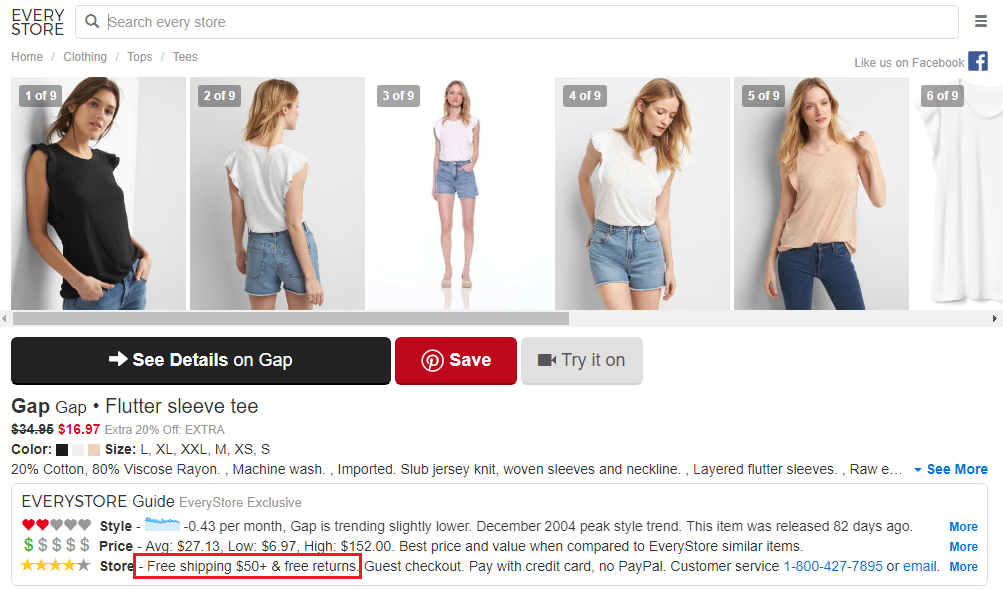
Task: Click the scrollbar right arrow
Action: click(995, 318)
